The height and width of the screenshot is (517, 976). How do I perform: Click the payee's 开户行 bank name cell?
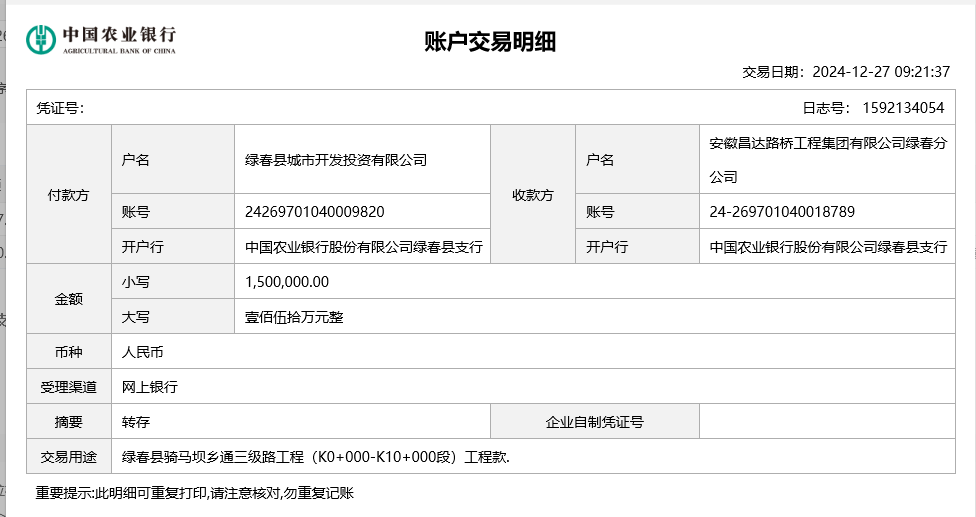pos(828,247)
